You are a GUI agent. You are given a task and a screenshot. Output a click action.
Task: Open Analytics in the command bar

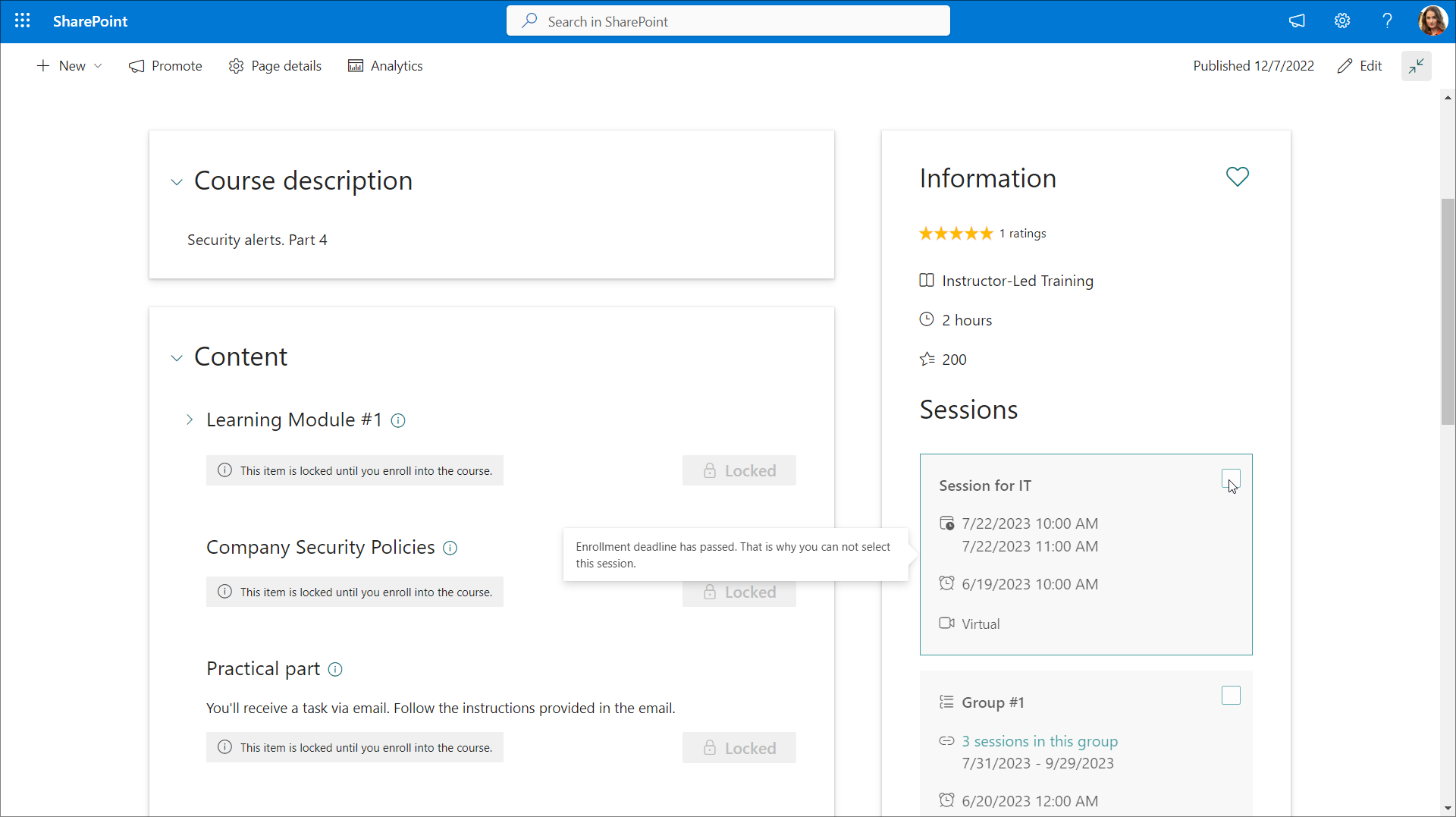385,66
